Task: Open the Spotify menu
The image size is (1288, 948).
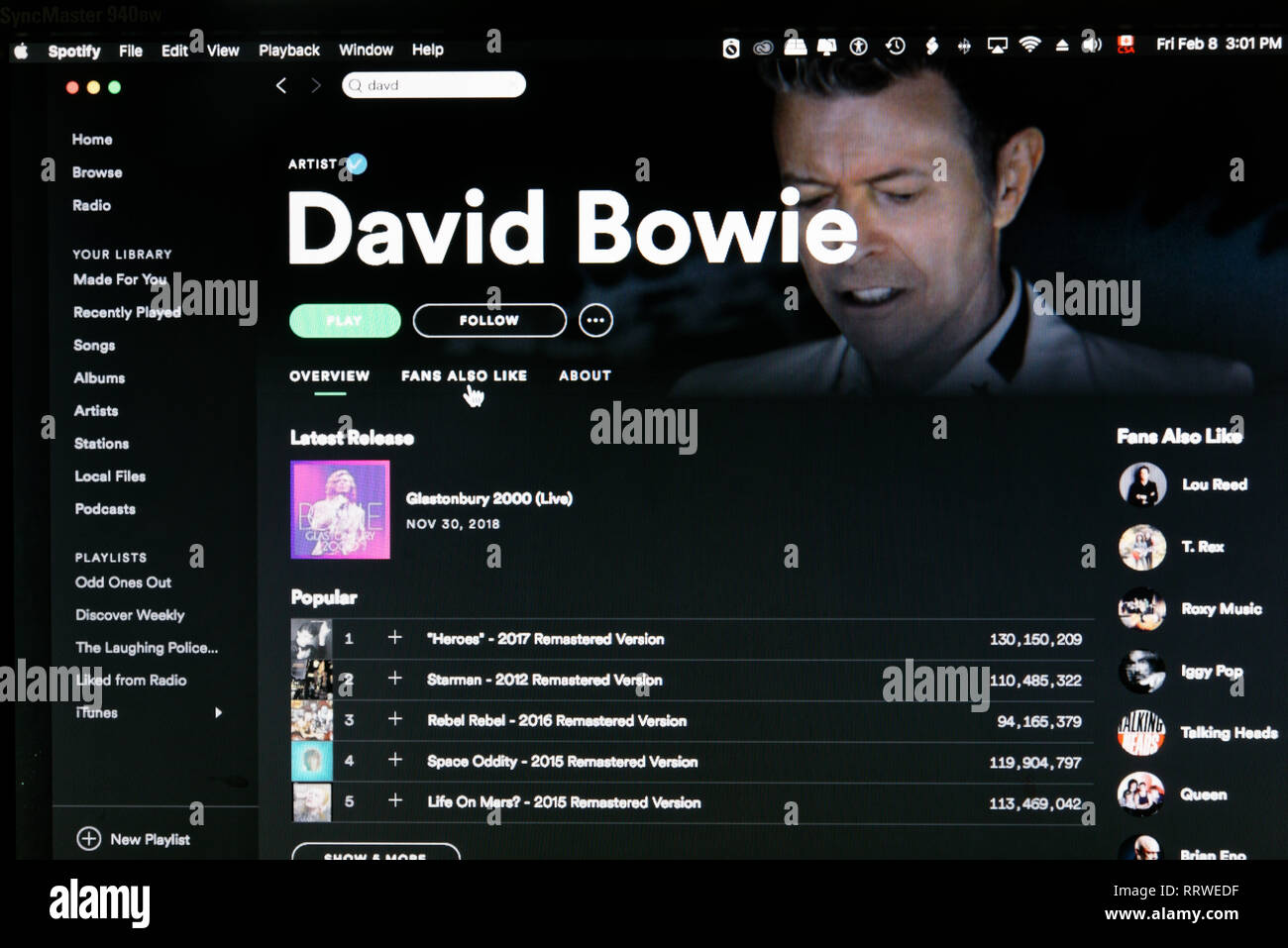Action: pyautogui.click(x=74, y=52)
